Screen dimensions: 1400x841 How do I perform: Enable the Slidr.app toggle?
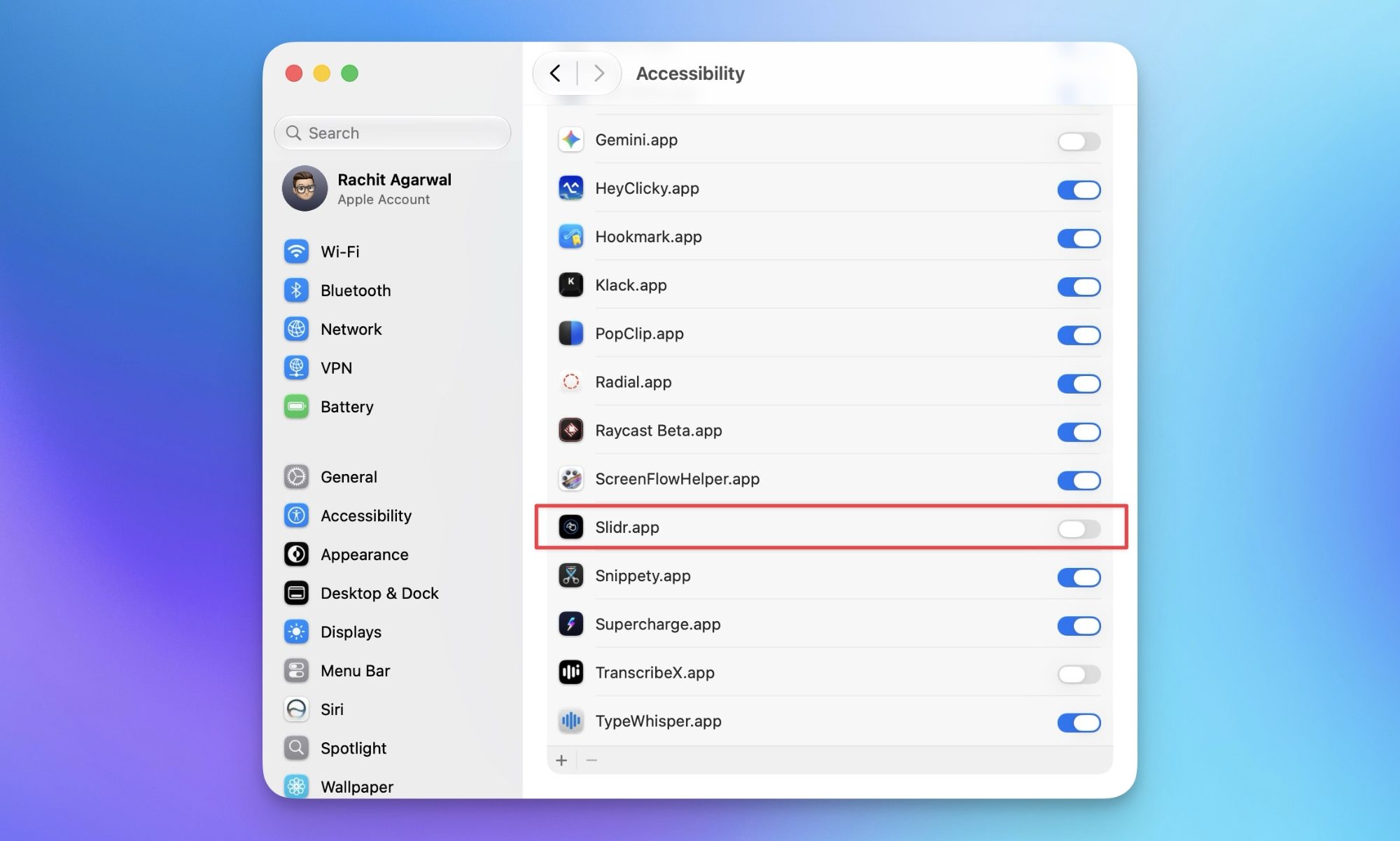click(x=1079, y=529)
